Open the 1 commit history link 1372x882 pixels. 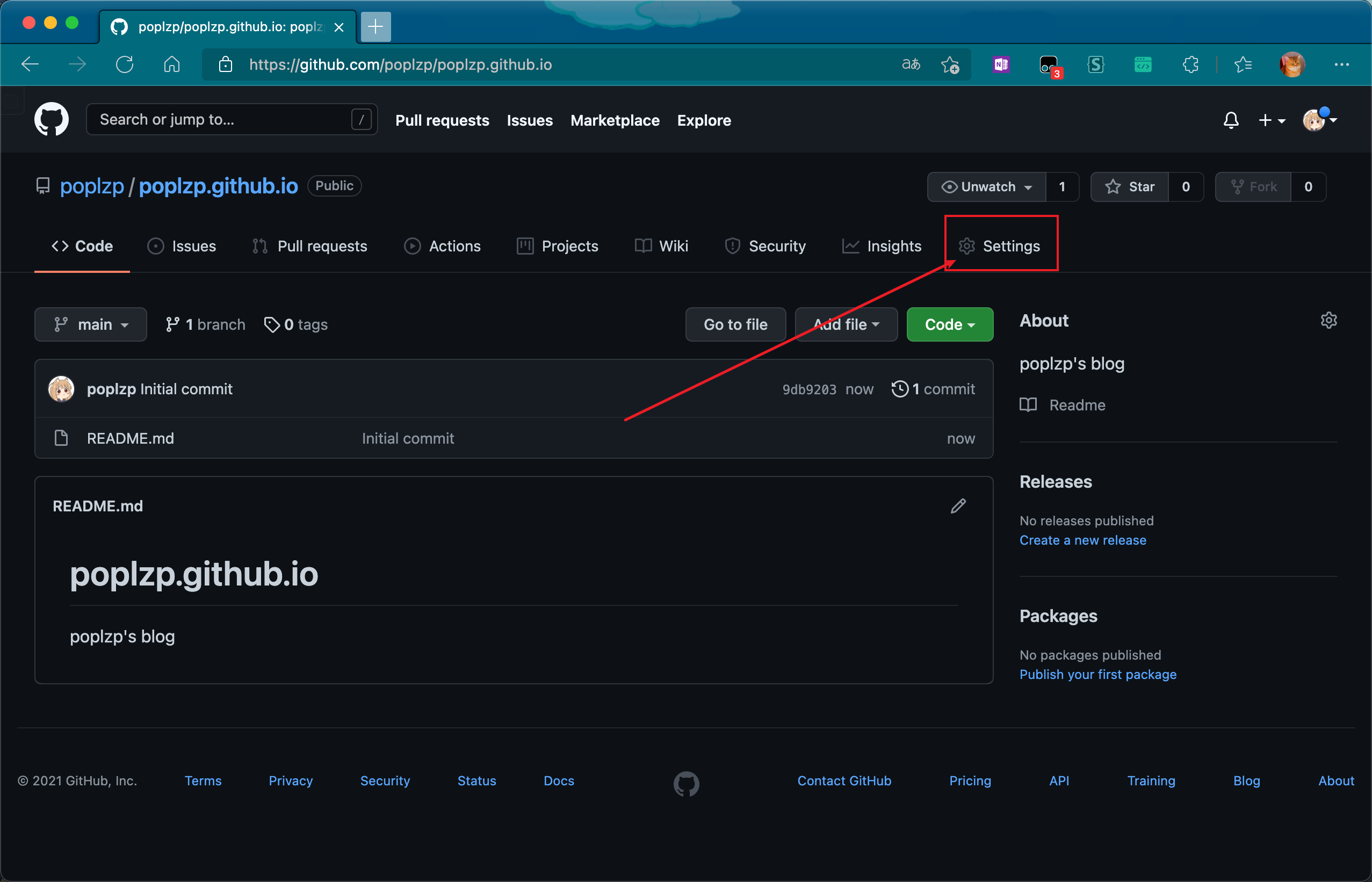point(933,389)
